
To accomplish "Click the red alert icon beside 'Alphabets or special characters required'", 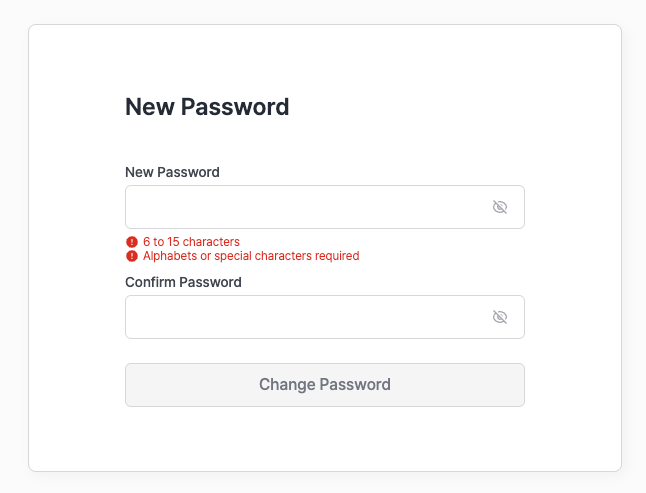I will (132, 256).
